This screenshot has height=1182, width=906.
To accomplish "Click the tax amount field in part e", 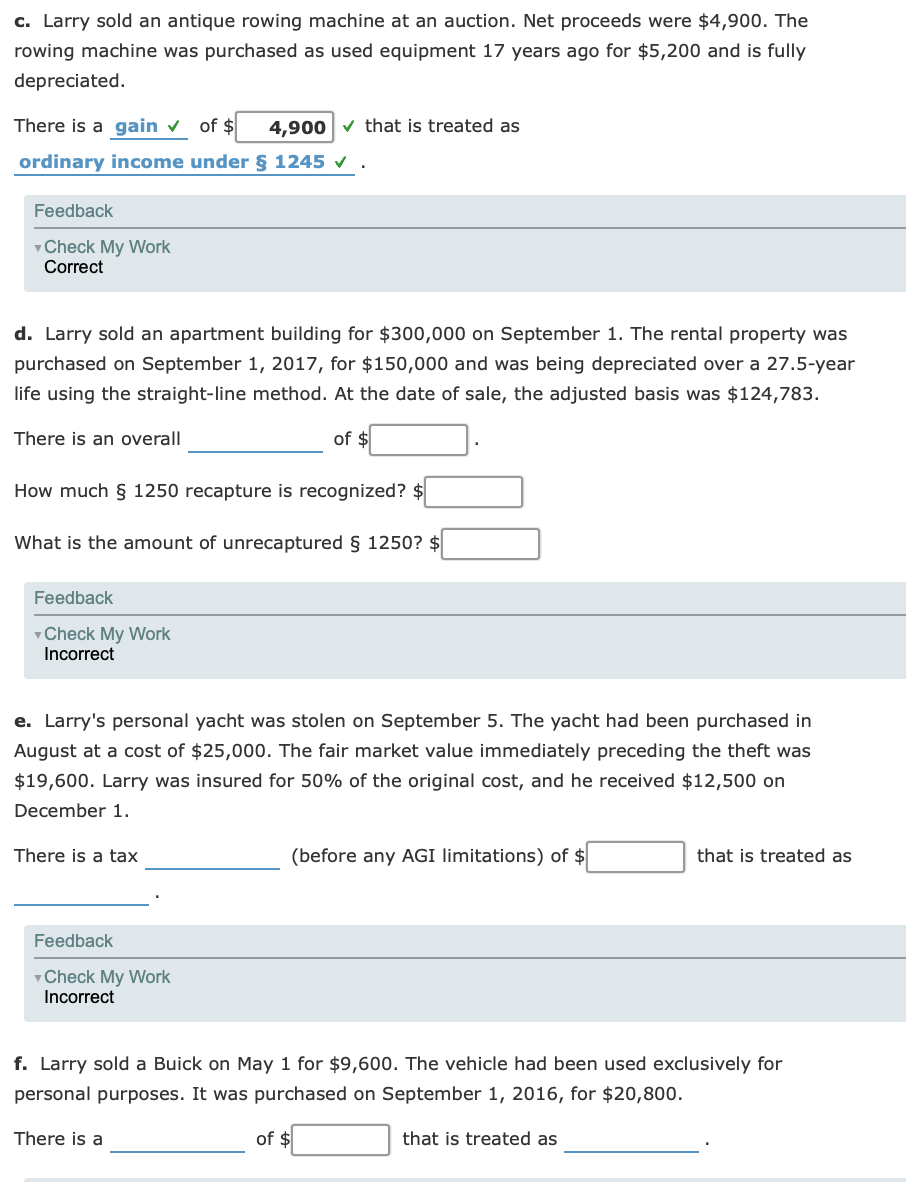I will (635, 856).
